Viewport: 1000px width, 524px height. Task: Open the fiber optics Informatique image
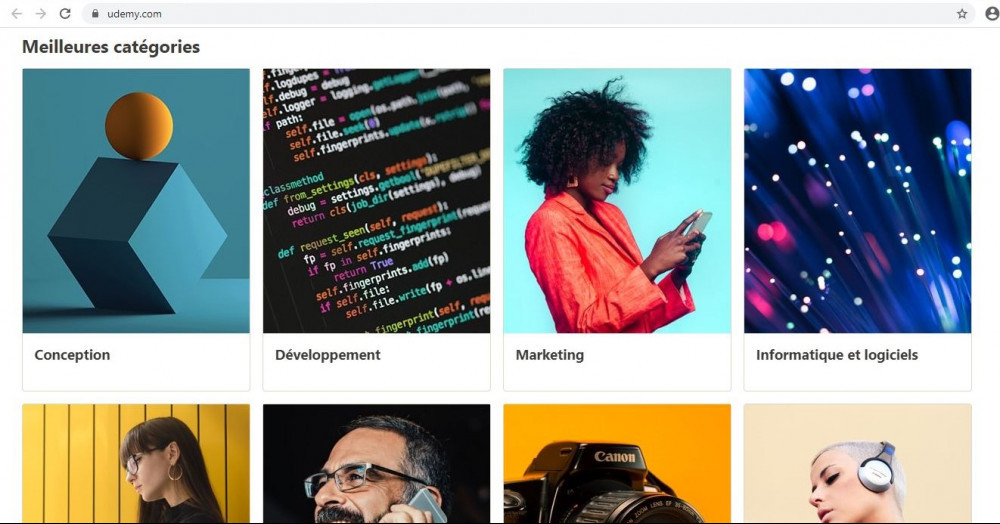(857, 201)
